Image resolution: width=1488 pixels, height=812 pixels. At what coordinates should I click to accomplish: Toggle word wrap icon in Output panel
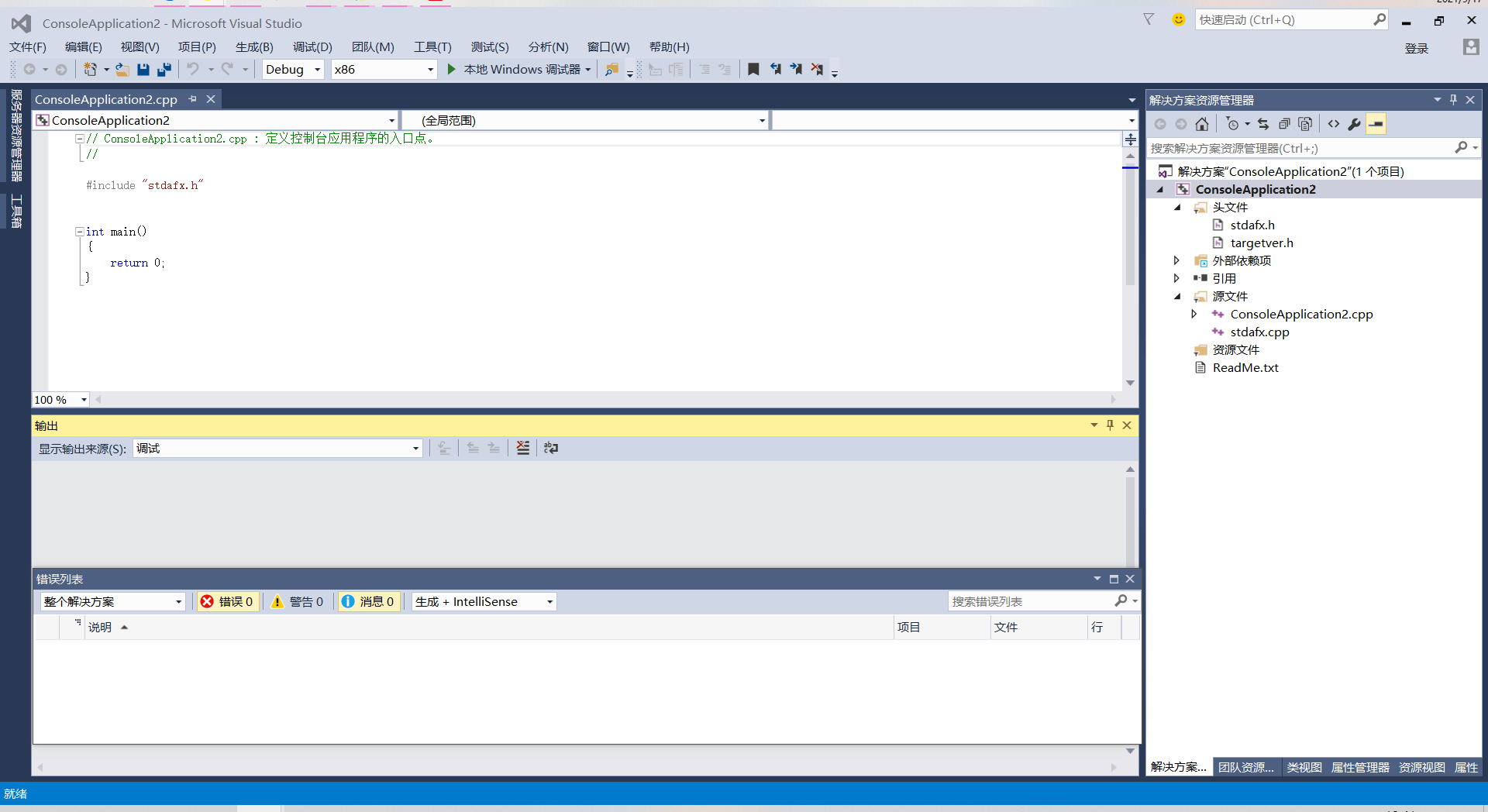pos(551,448)
